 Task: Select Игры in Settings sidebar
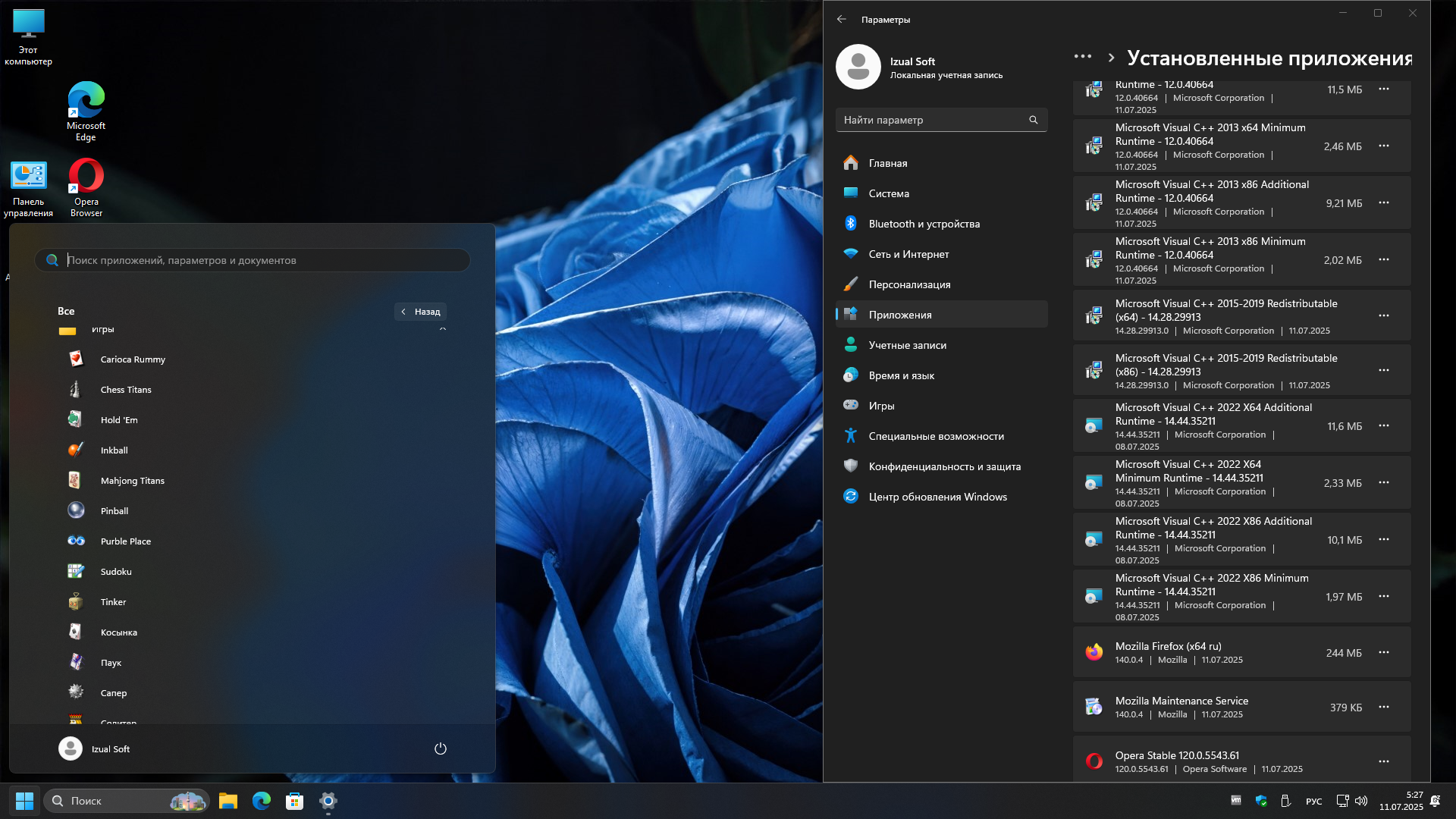(x=941, y=406)
